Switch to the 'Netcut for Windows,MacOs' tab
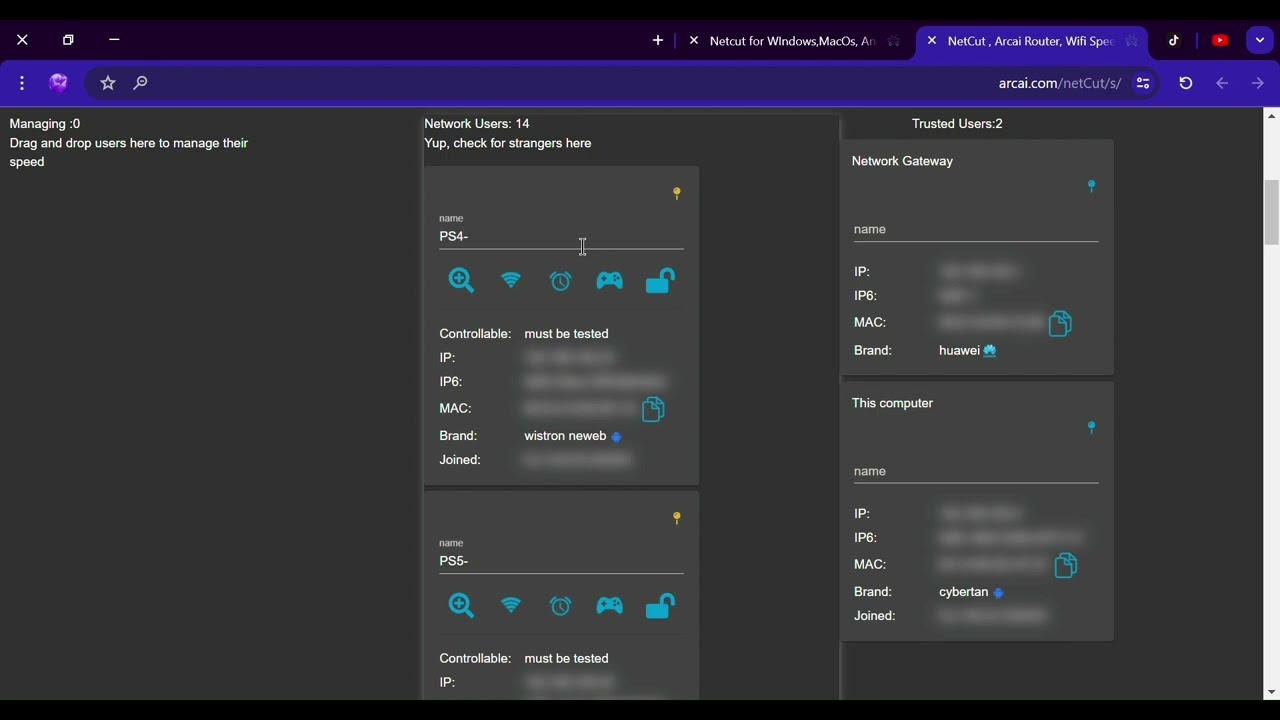 tap(796, 41)
